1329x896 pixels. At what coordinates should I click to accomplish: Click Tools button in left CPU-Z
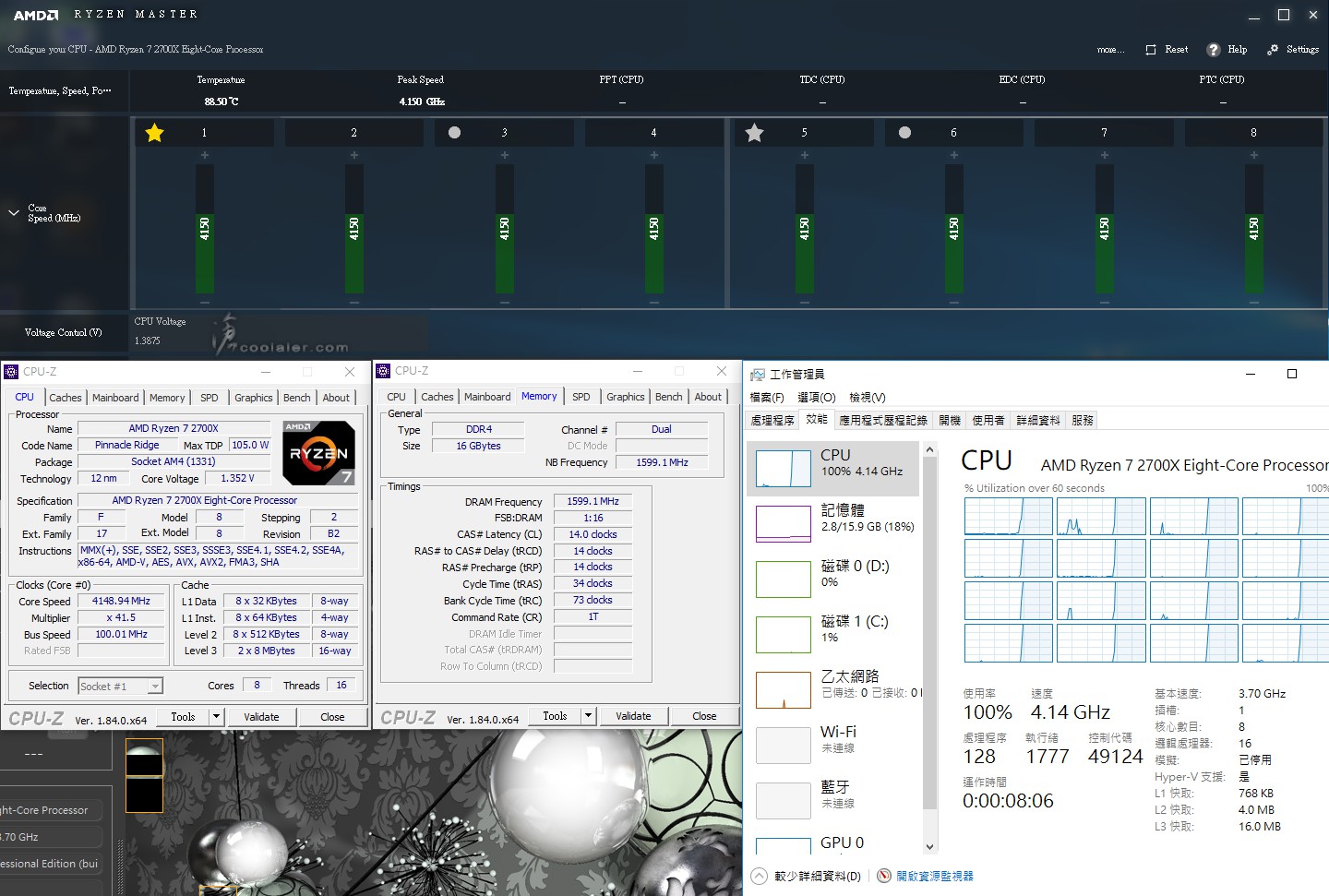(x=183, y=717)
